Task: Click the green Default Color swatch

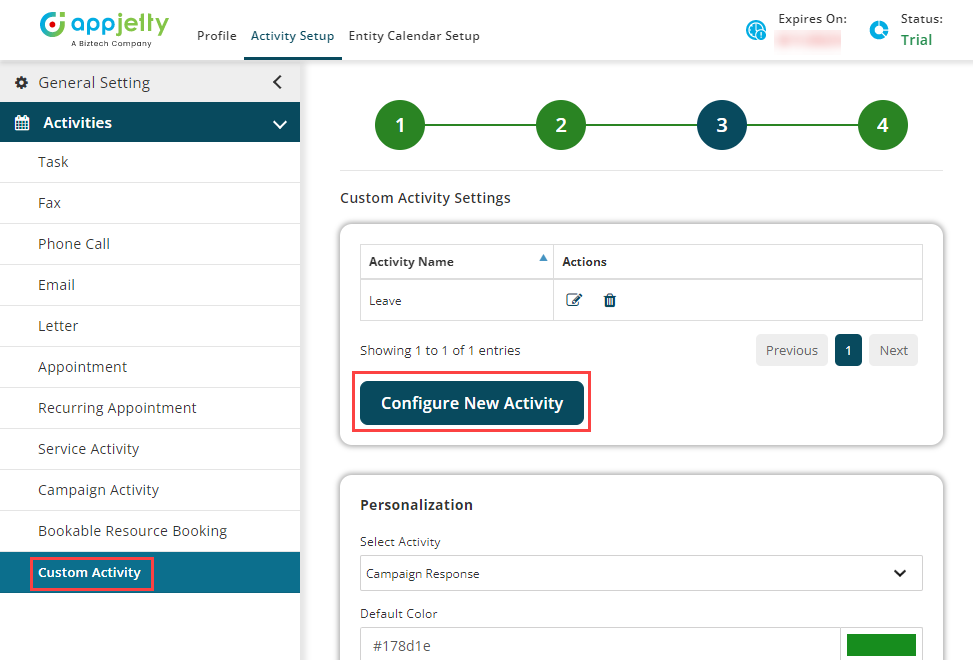Action: [x=881, y=645]
